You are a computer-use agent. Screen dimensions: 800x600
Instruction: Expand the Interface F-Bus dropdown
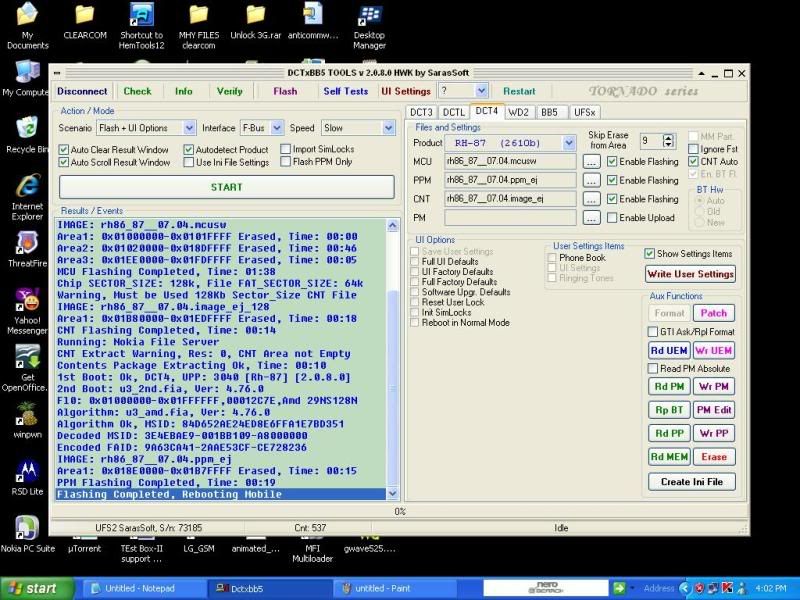[x=277, y=128]
